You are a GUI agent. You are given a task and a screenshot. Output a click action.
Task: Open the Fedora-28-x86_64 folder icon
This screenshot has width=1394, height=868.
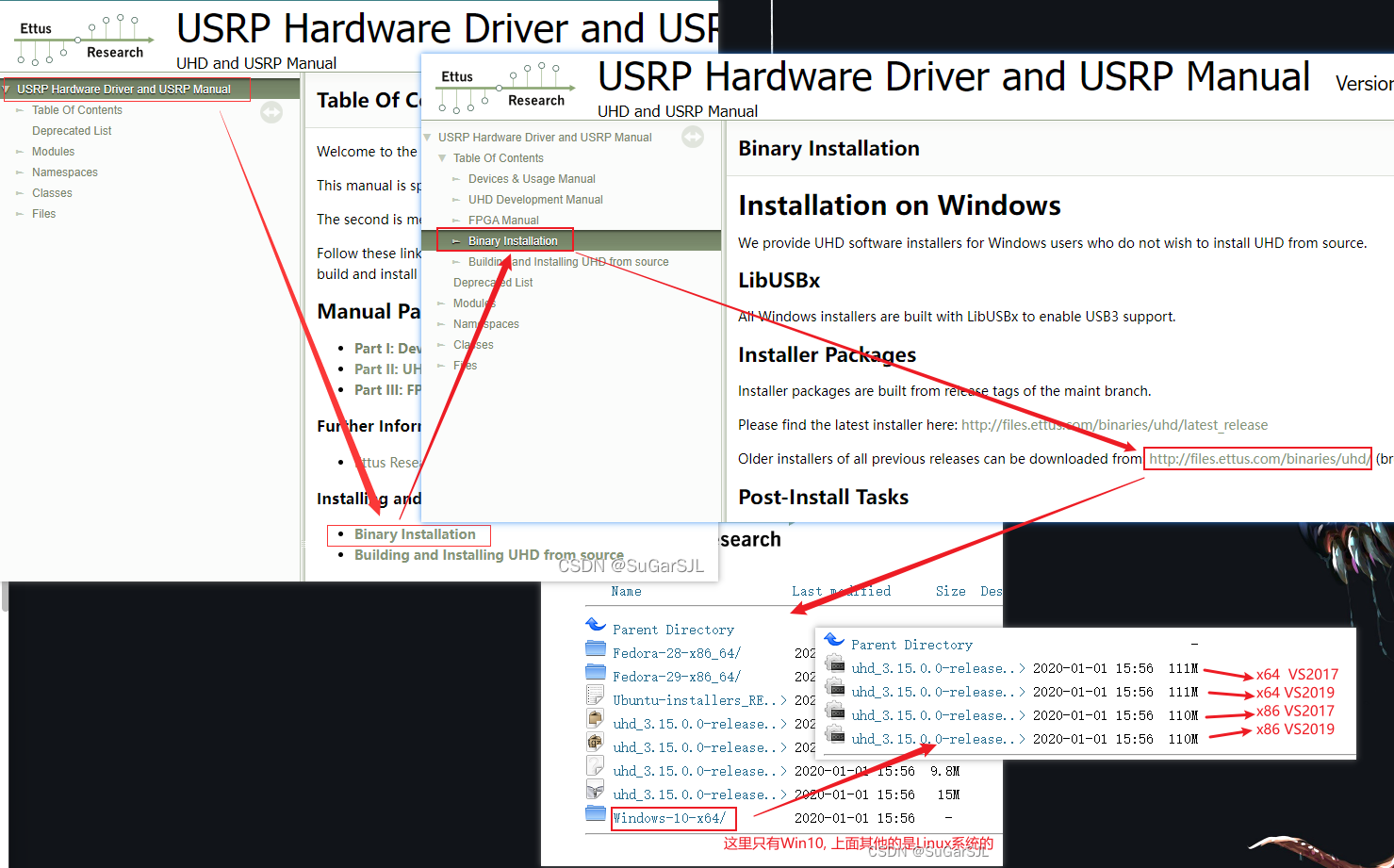(x=596, y=649)
